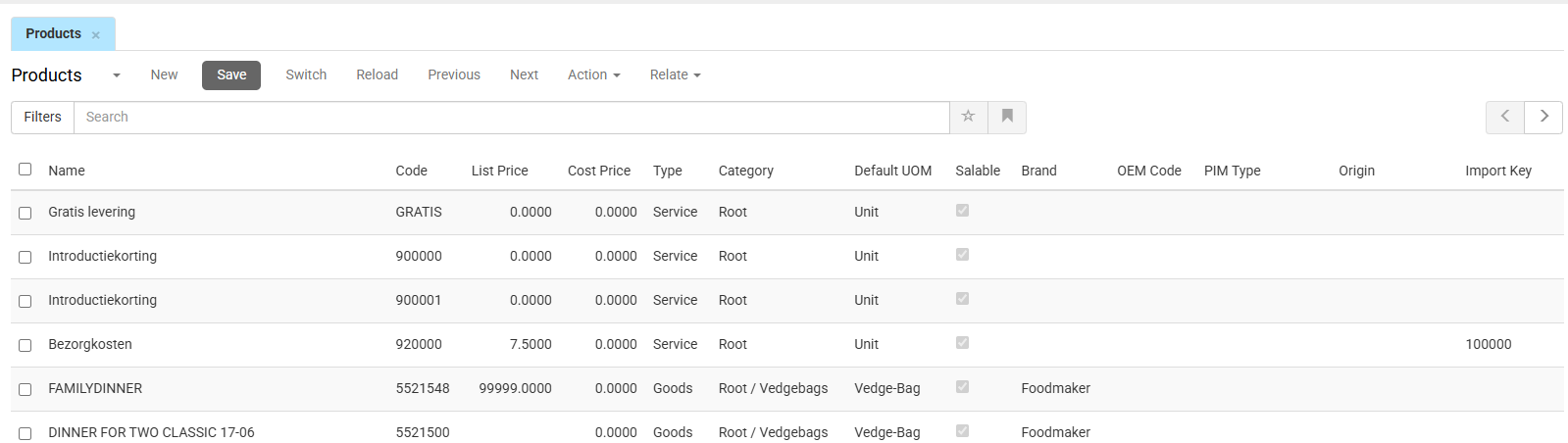This screenshot has width=1568, height=443.
Task: Go to next page with right chevron
Action: point(1543,117)
